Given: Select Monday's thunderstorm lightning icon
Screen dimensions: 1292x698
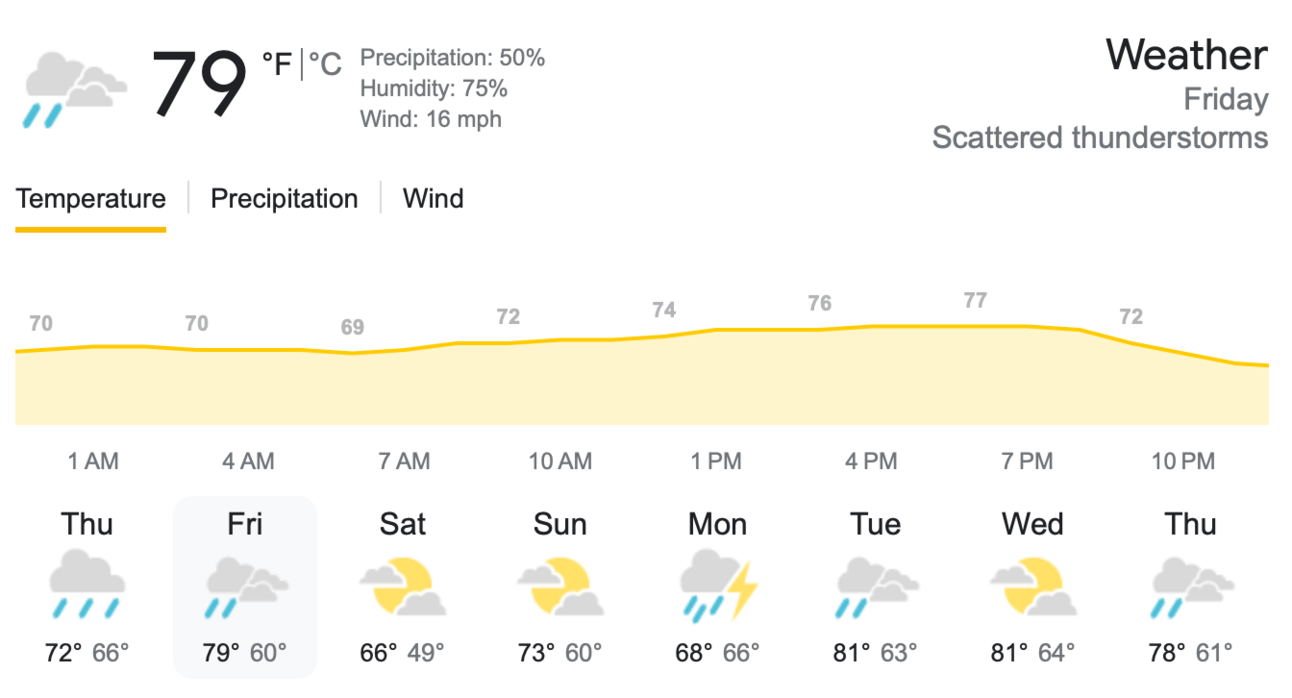Looking at the screenshot, I should (x=718, y=586).
